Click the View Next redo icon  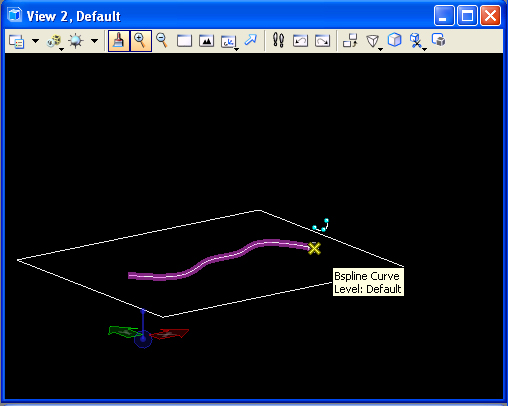tap(322, 41)
